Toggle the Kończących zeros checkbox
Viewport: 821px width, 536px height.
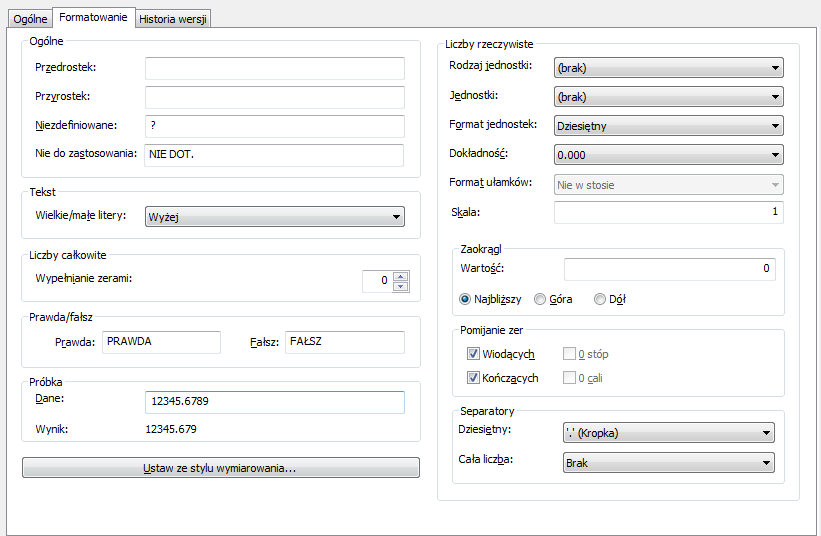click(x=474, y=378)
